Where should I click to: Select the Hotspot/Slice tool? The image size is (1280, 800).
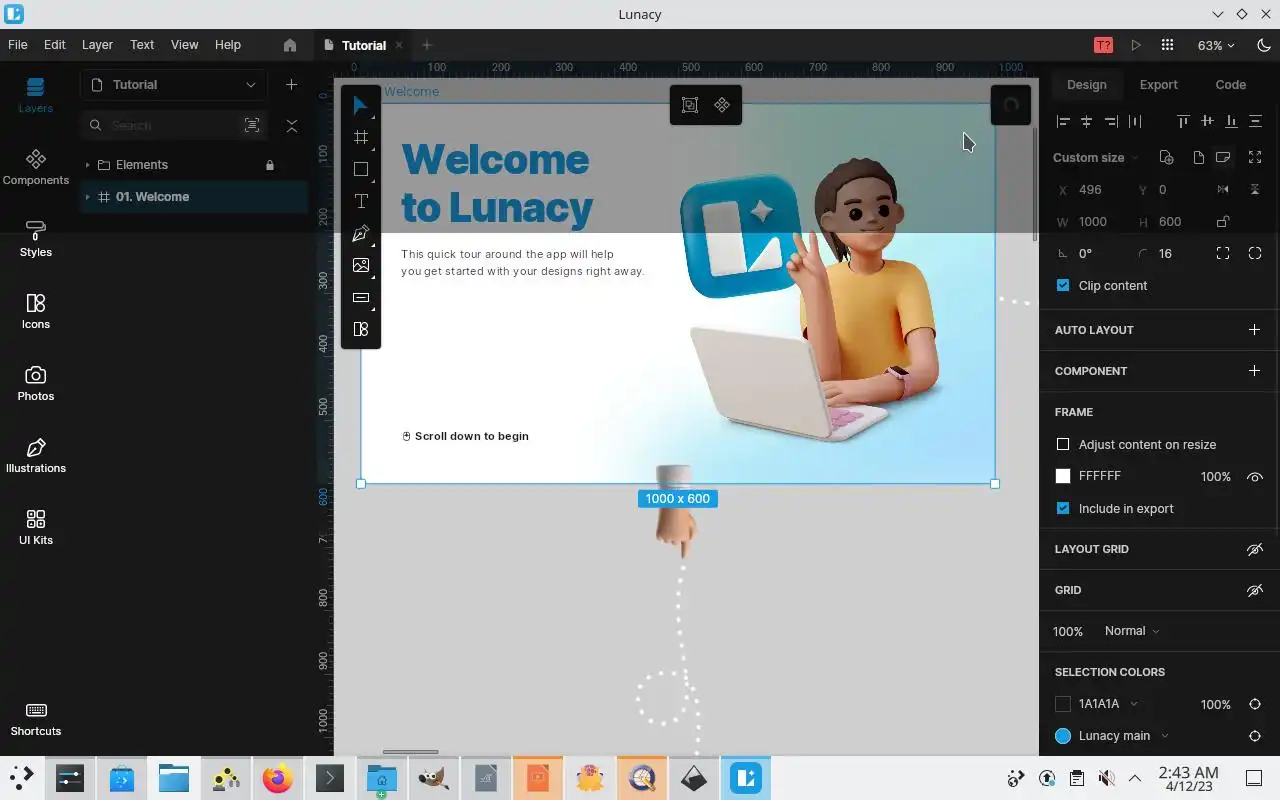pos(361,297)
